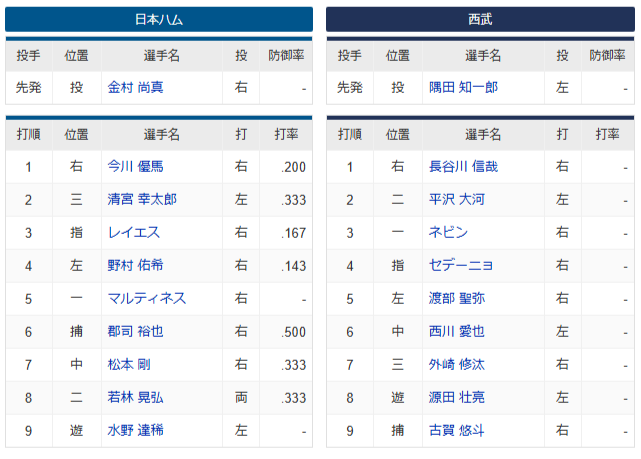
Task: Open ネビン player link
Action: [x=448, y=233]
